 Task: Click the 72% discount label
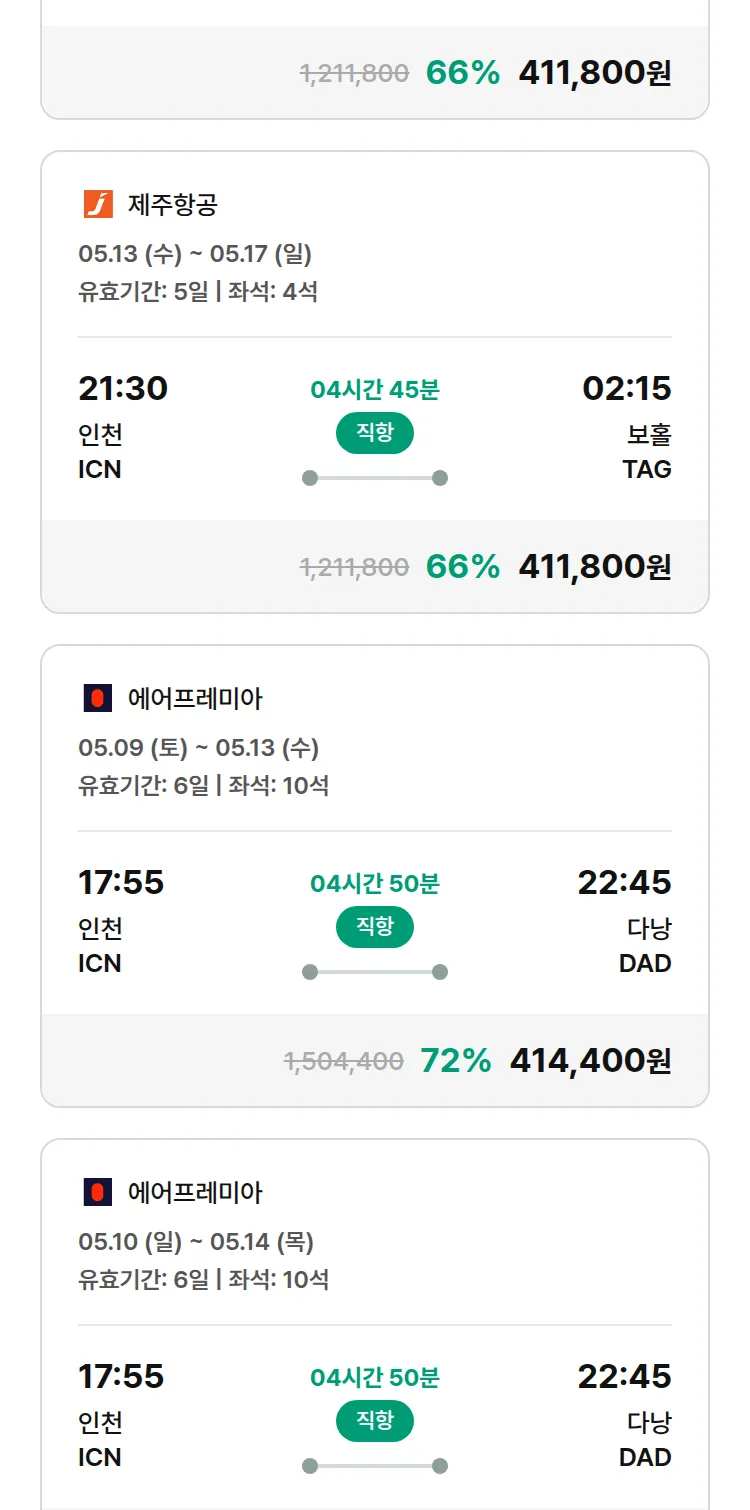tap(456, 1060)
